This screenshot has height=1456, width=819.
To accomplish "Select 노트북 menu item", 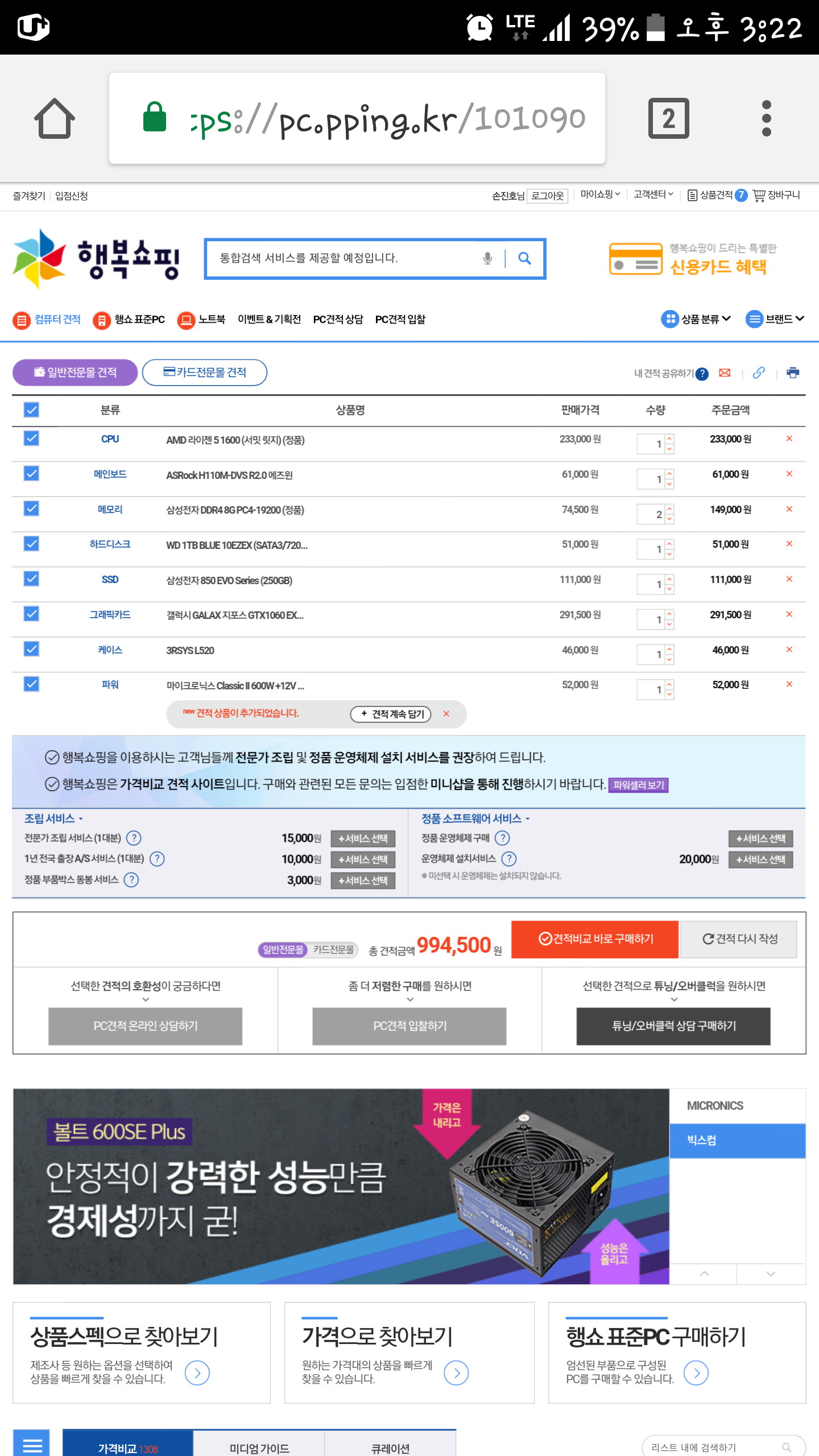I will (x=201, y=320).
